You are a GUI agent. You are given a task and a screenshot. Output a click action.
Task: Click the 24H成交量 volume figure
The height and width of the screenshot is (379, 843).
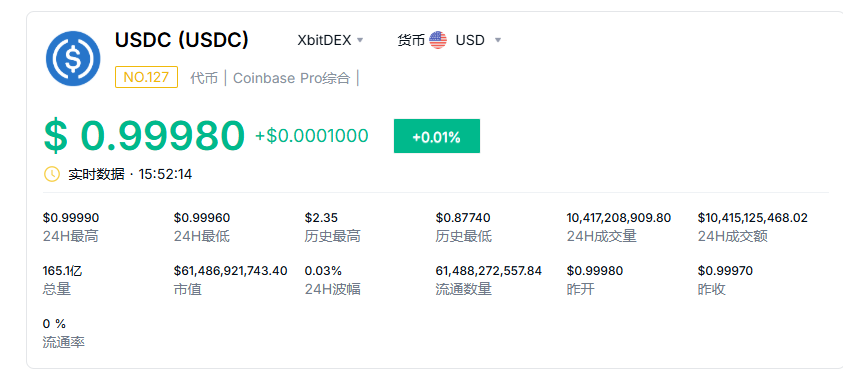[619, 218]
